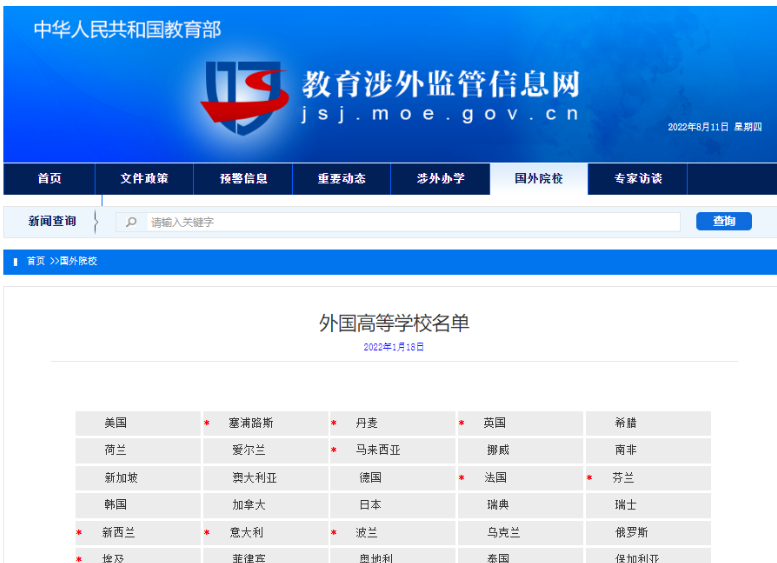The image size is (777, 563).
Task: Open the 文件政策 menu tab
Action: click(144, 179)
